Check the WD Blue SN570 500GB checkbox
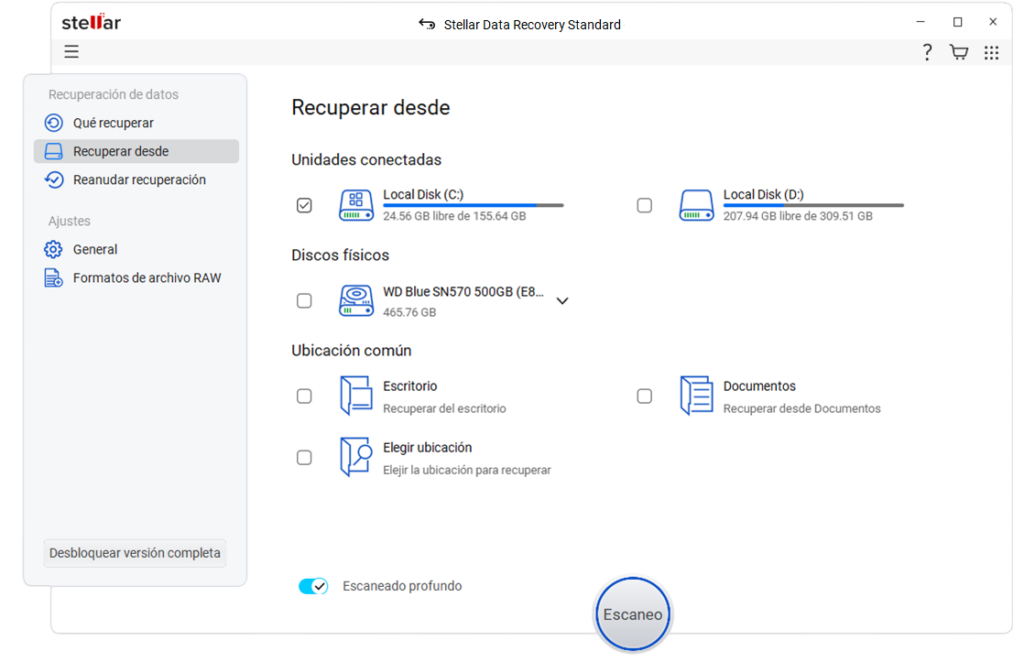The width and height of the screenshot is (1024, 662). (304, 301)
